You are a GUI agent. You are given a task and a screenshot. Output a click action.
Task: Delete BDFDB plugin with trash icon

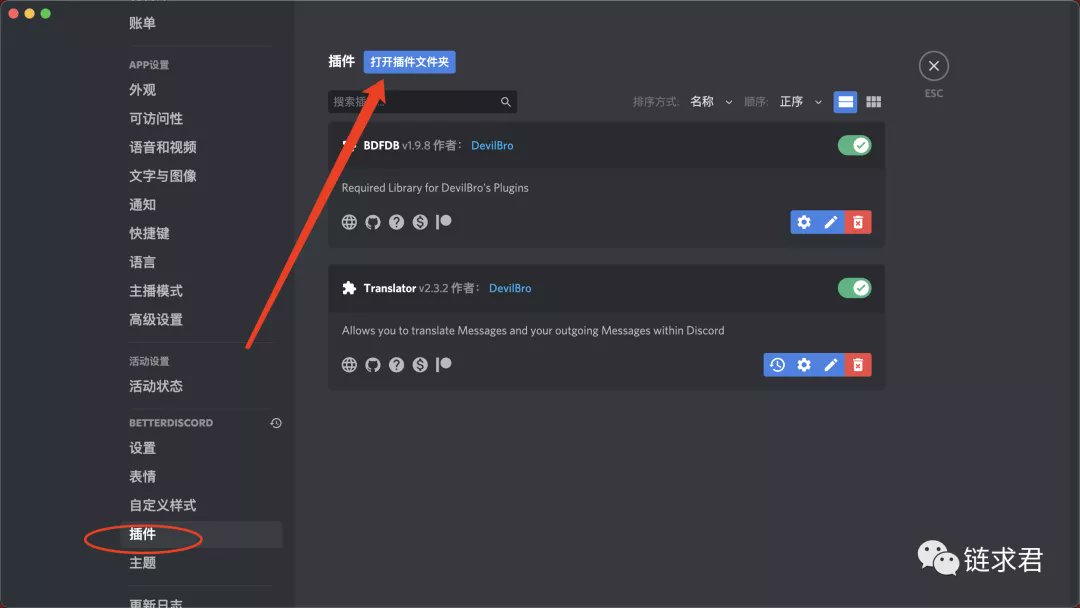[x=858, y=222]
